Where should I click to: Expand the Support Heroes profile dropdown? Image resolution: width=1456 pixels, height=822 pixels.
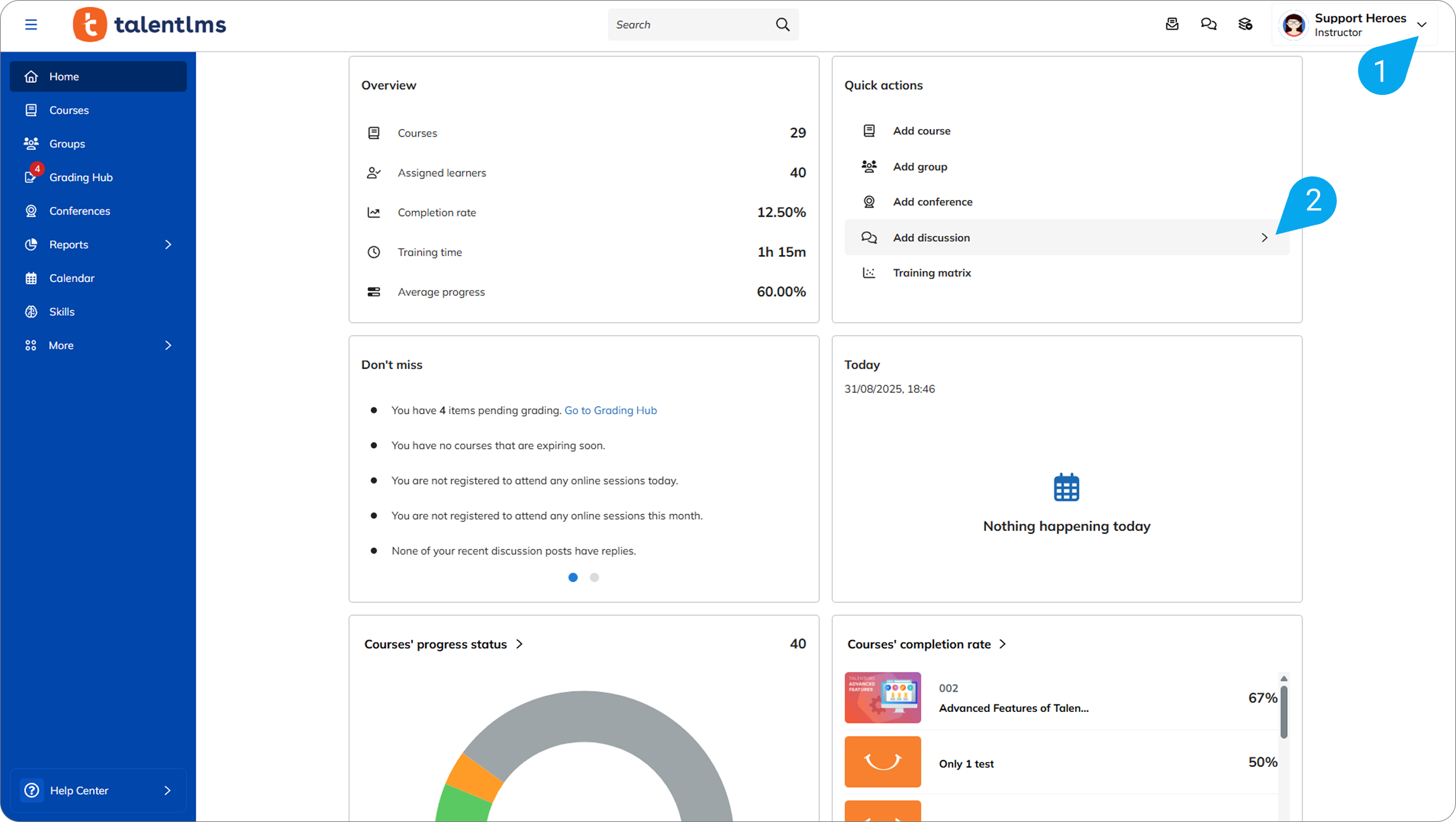point(1422,25)
